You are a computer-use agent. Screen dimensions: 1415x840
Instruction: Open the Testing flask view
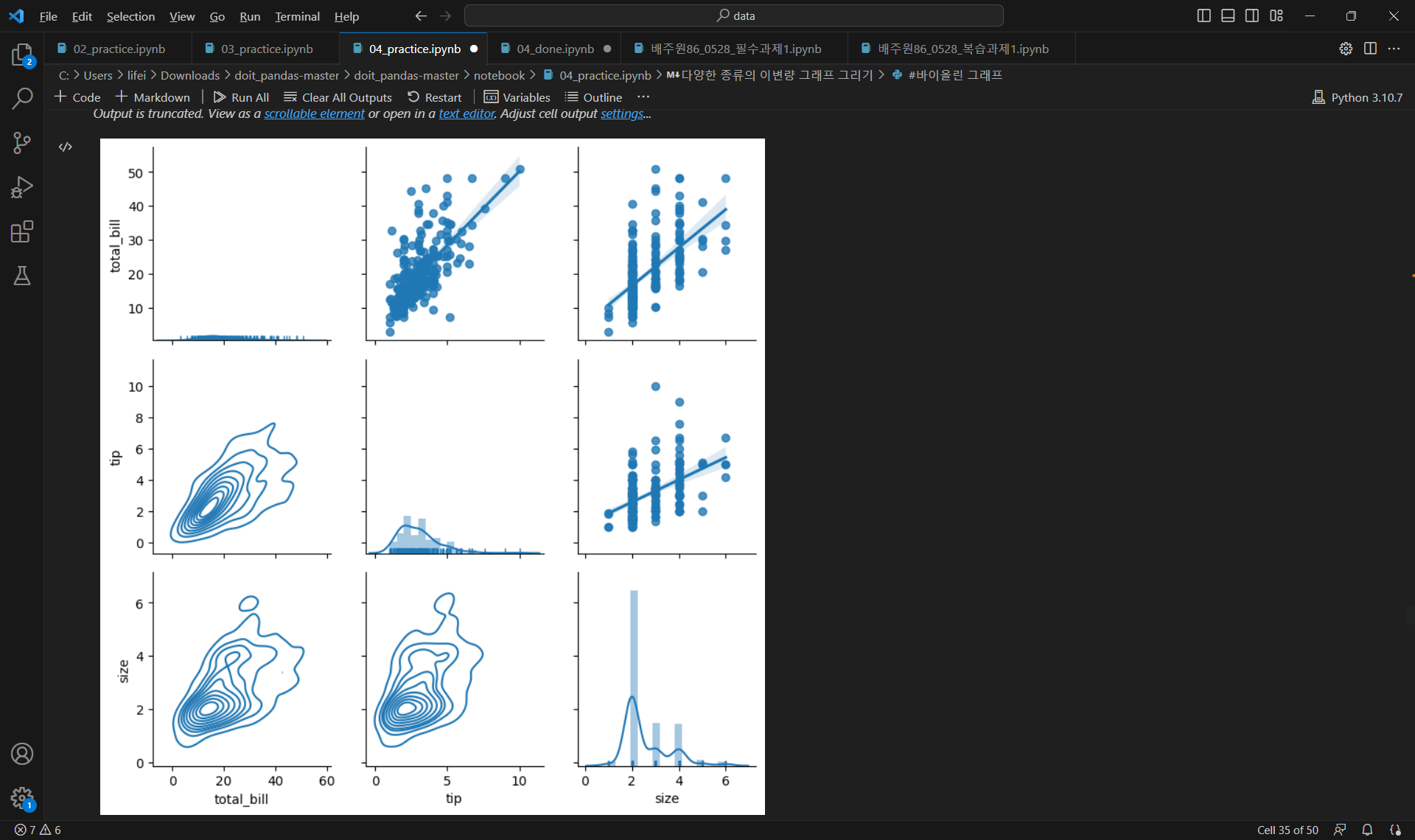point(22,276)
